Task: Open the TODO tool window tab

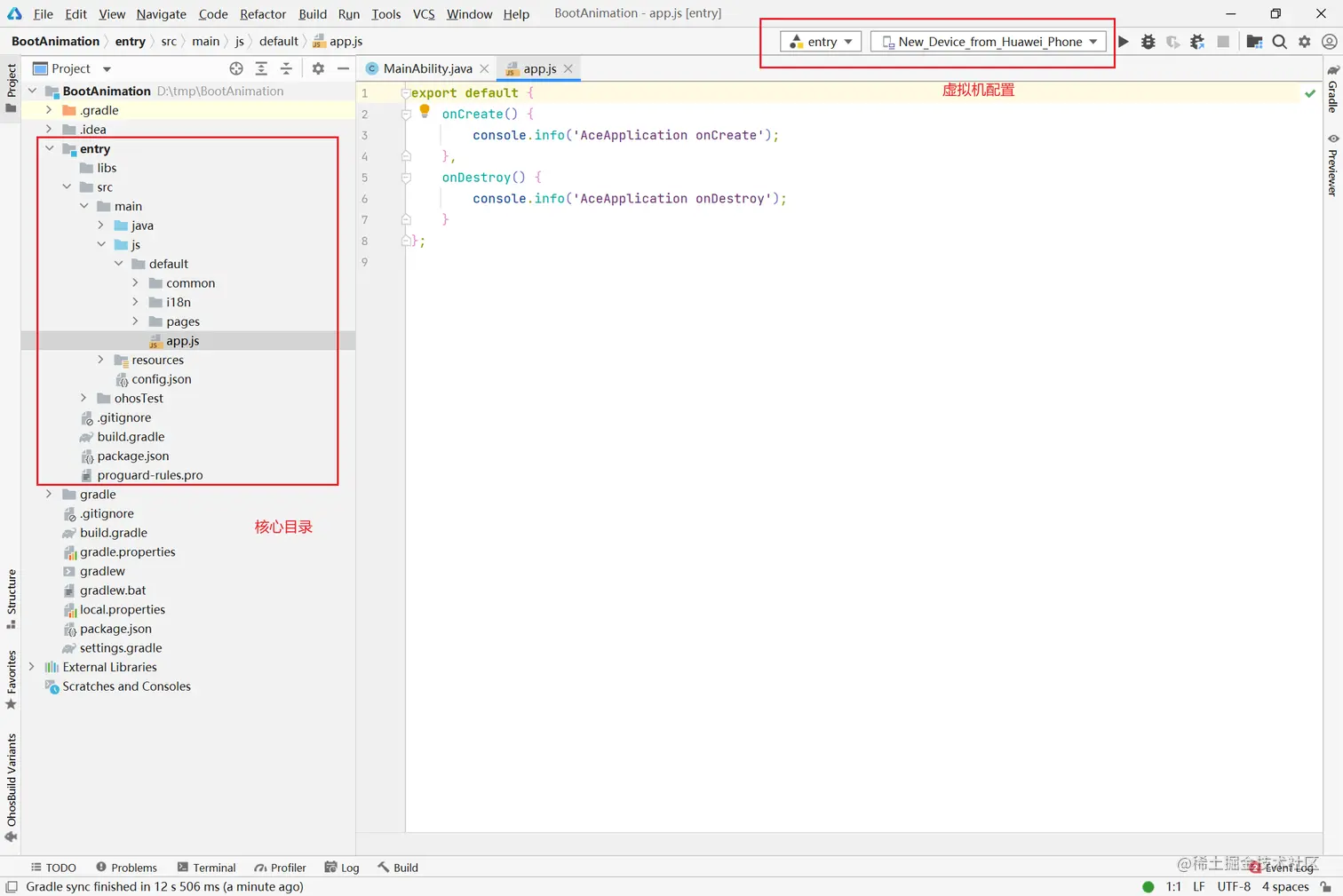Action: [53, 868]
